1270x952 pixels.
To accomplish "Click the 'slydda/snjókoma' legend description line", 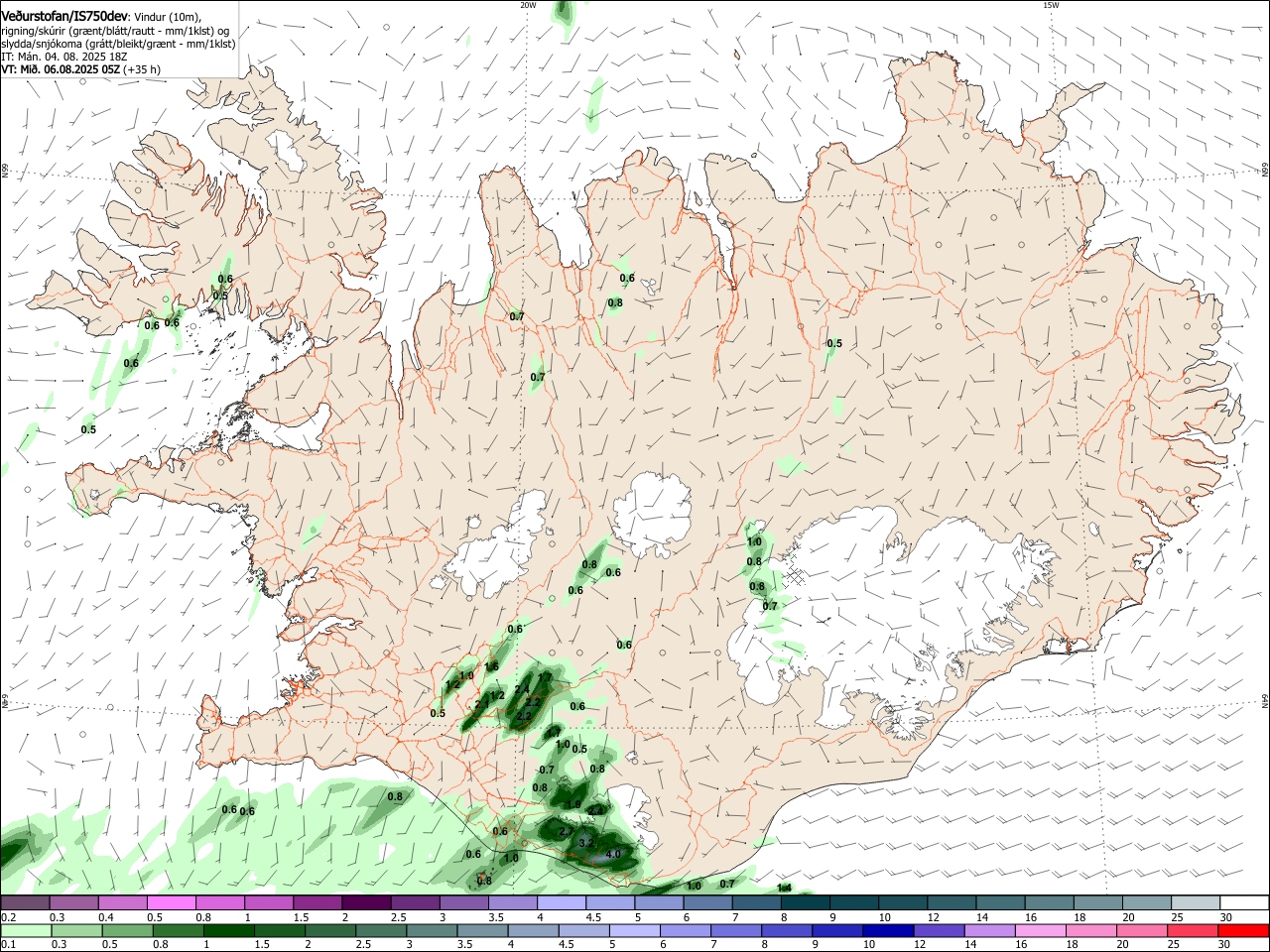I will click(x=118, y=44).
